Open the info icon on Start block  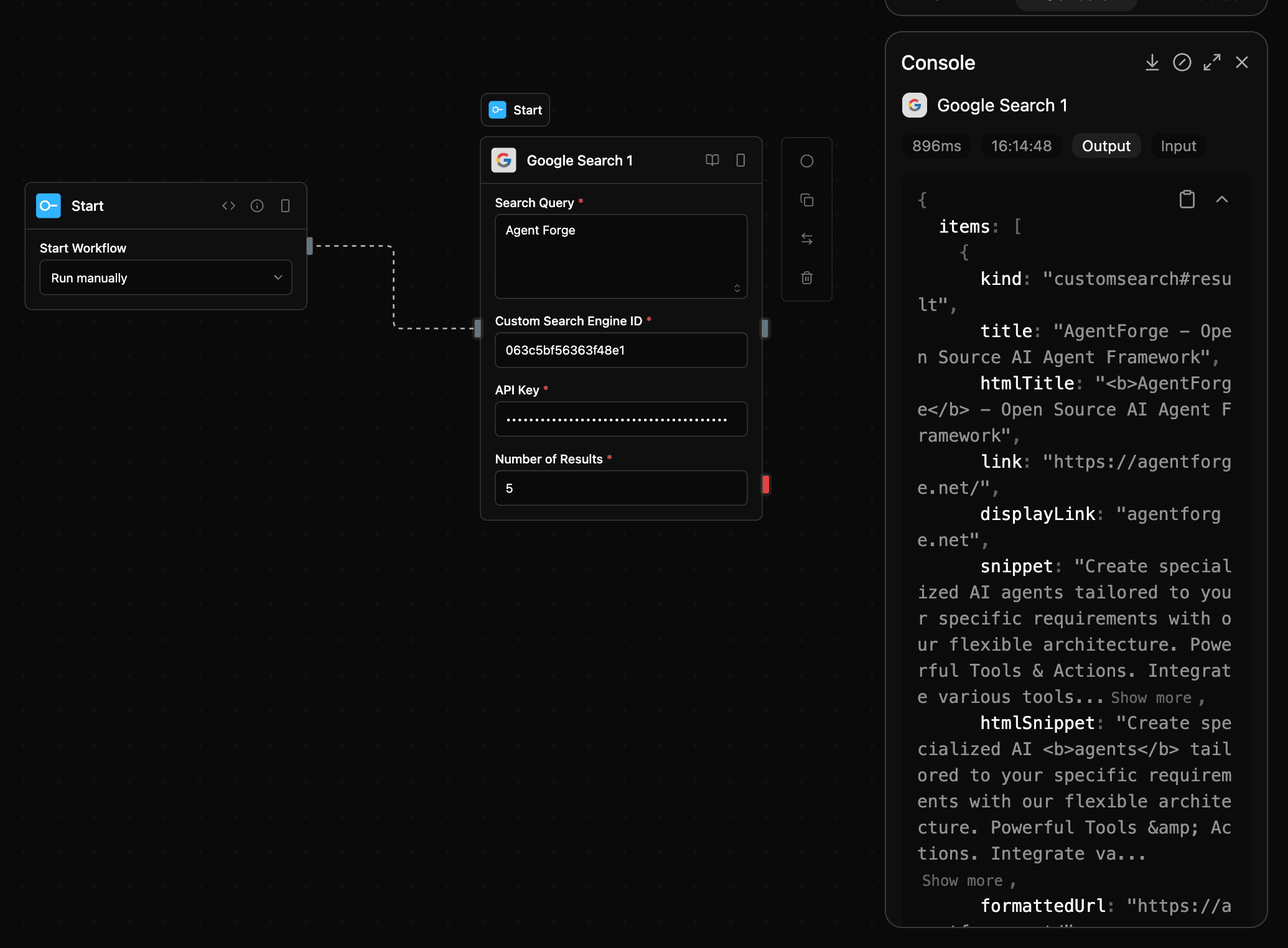pos(257,206)
